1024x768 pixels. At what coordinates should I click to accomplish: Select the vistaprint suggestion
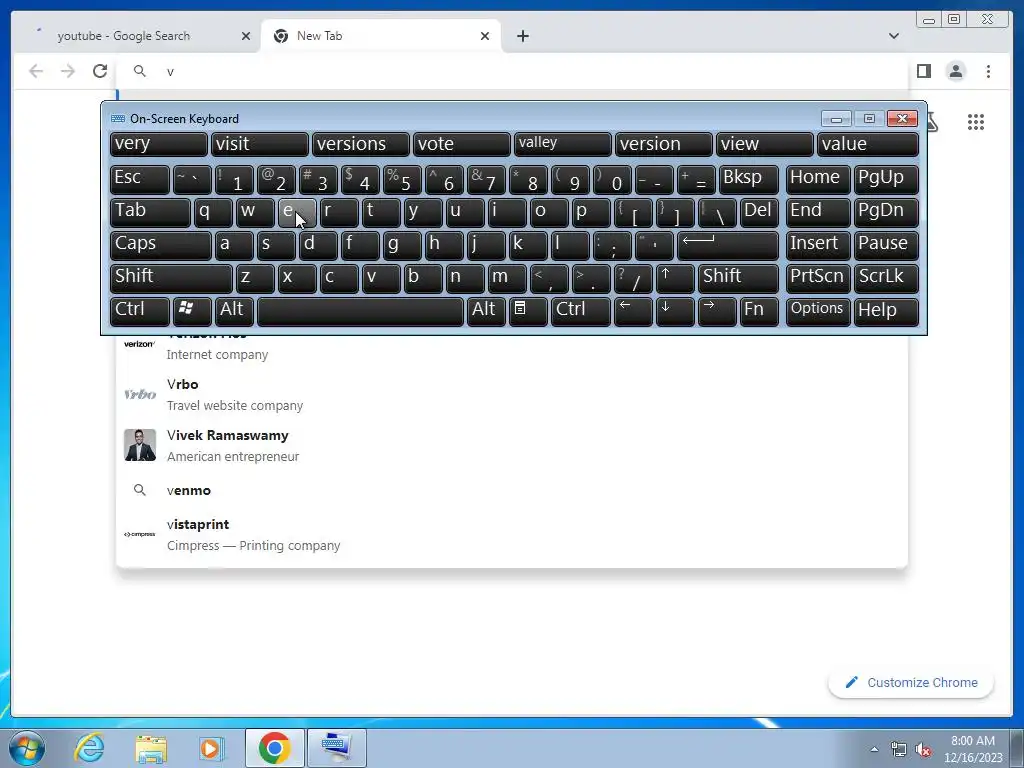[x=512, y=534]
